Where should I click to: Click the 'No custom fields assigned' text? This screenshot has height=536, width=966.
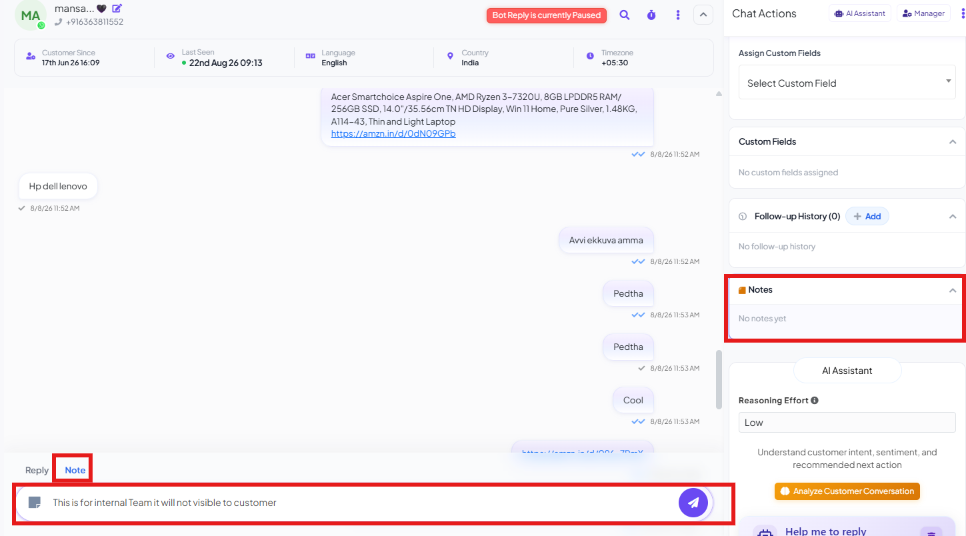pyautogui.click(x=788, y=173)
